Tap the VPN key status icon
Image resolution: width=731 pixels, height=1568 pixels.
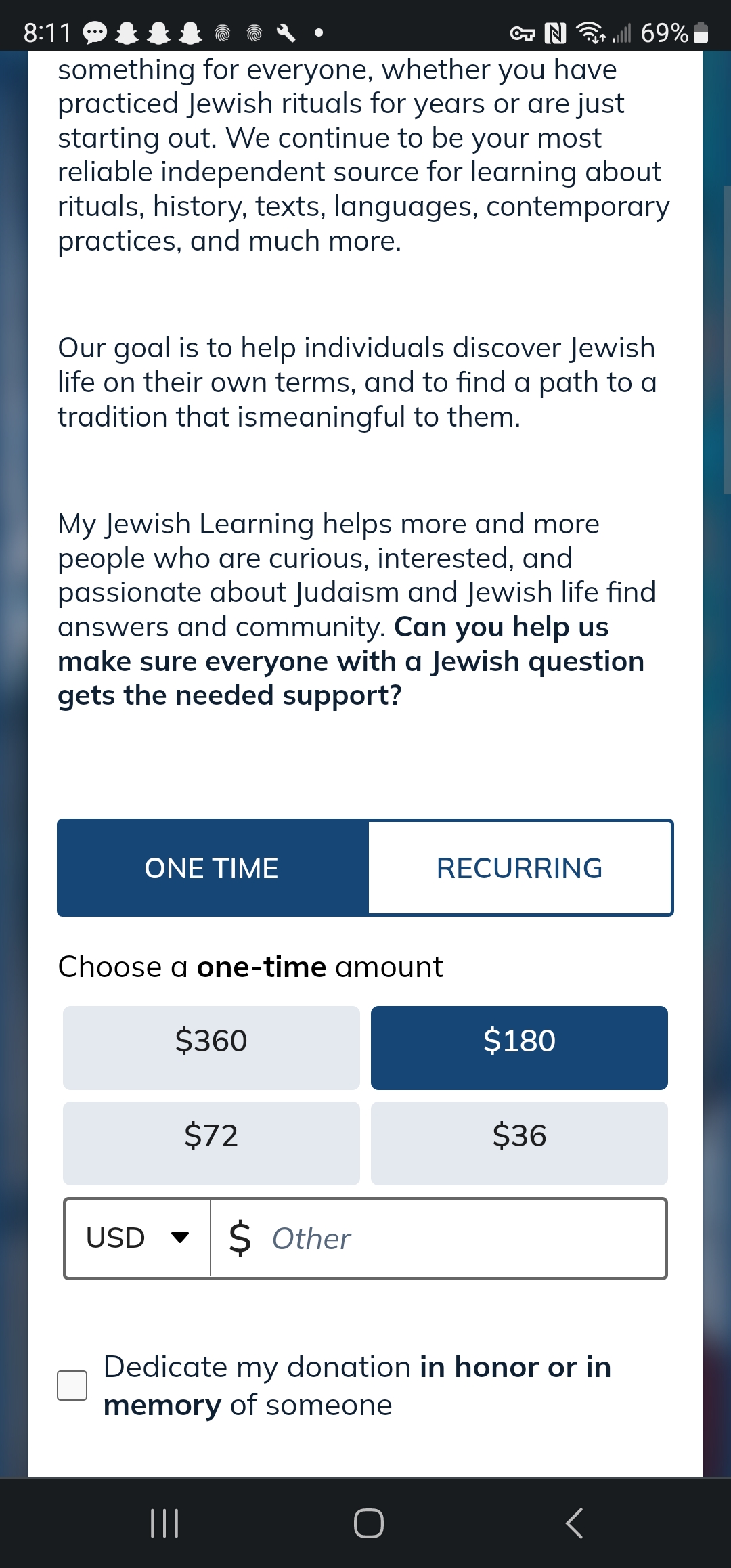click(522, 32)
